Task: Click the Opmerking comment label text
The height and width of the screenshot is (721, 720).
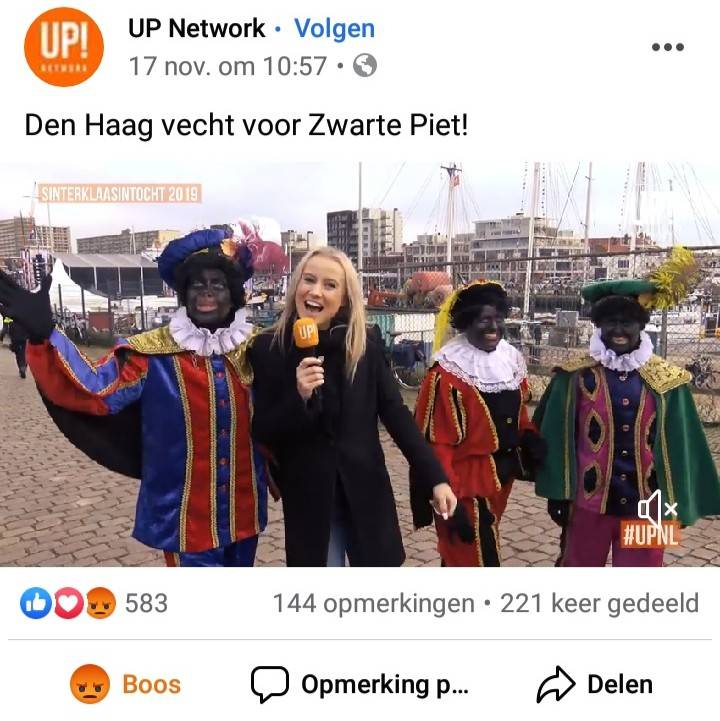Action: point(385,684)
